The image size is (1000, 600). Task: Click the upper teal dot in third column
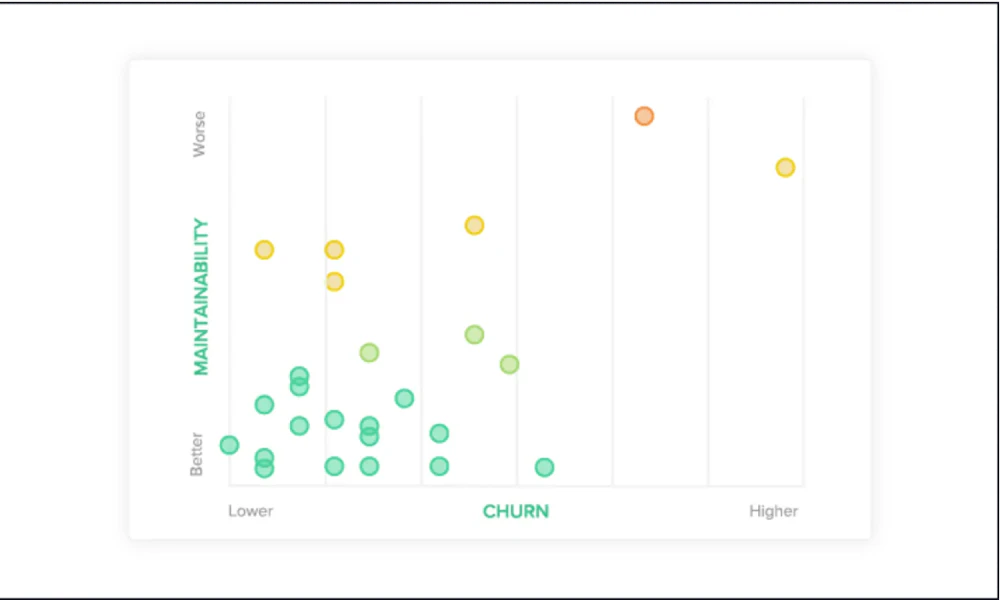point(439,433)
